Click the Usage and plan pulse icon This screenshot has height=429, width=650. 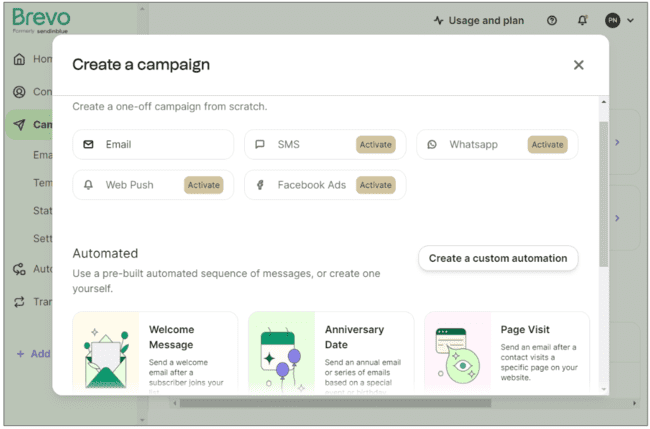point(439,20)
